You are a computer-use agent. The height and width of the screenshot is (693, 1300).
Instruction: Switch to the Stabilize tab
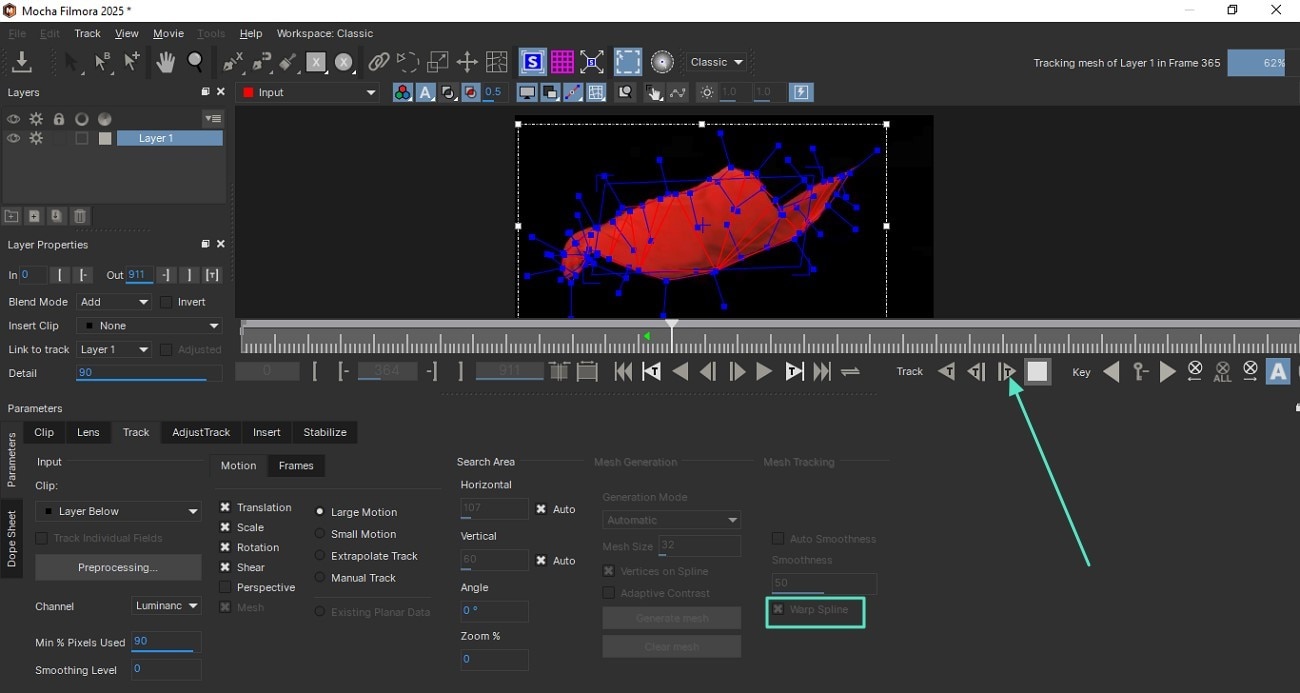[x=325, y=432]
